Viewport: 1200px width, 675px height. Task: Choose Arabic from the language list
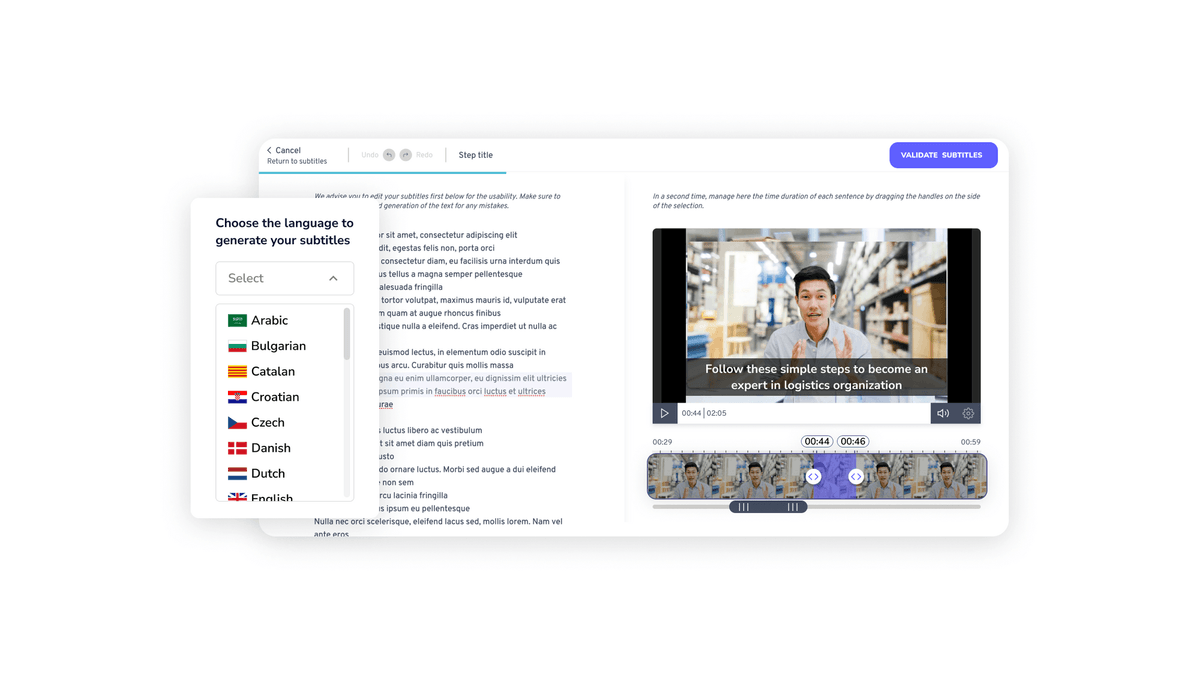coord(269,321)
